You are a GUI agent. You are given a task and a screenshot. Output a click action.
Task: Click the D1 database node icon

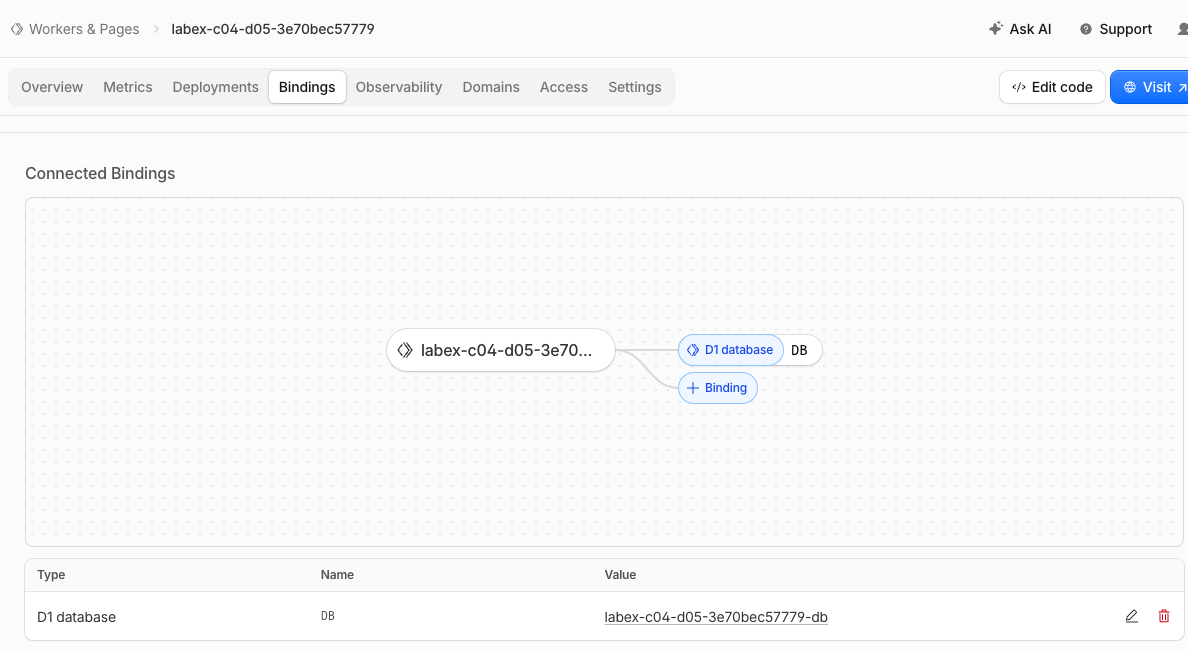(x=692, y=350)
